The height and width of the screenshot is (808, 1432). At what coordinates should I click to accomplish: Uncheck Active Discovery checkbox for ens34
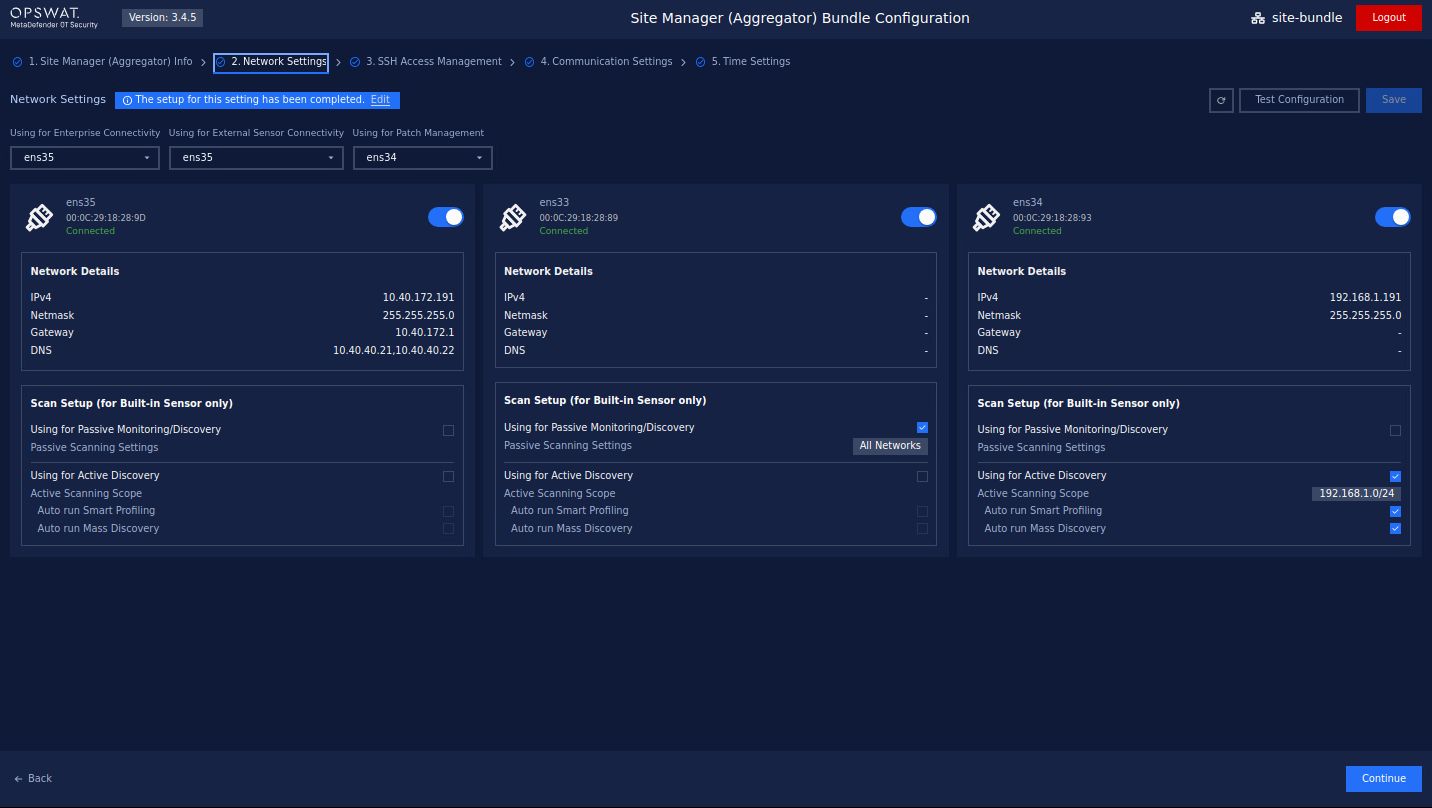click(x=1395, y=476)
